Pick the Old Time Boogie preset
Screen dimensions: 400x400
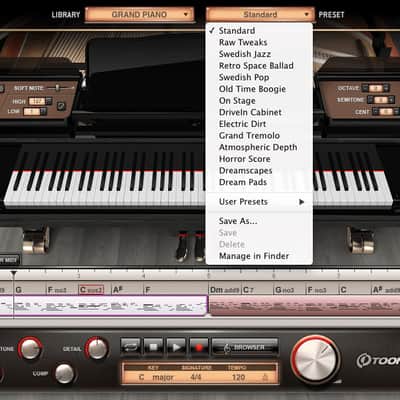tap(259, 89)
